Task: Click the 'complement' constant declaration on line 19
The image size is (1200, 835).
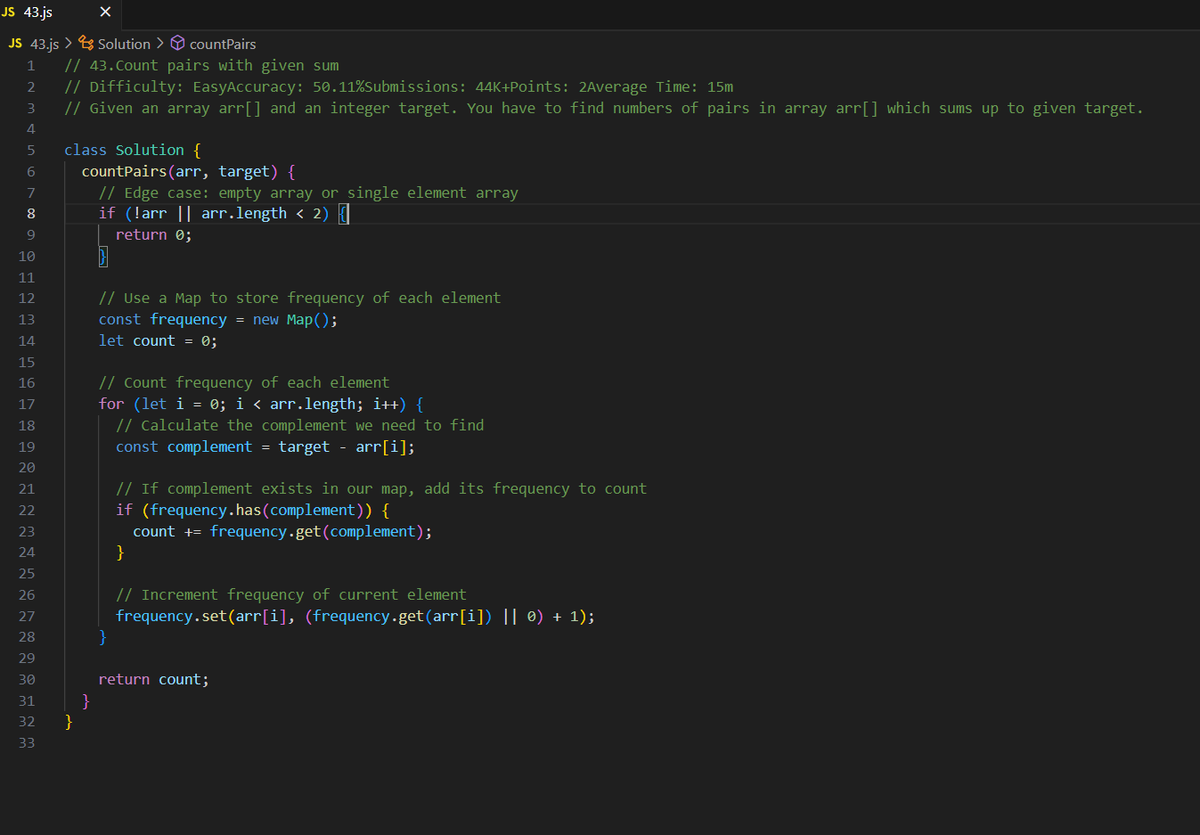Action: [210, 447]
